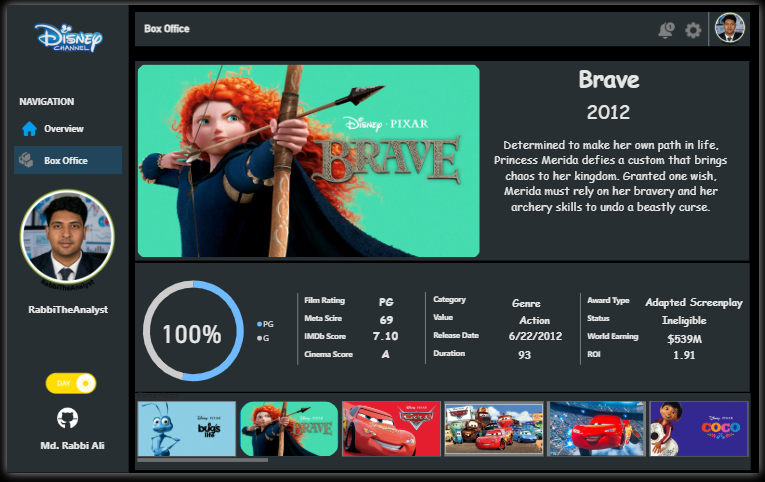Image resolution: width=765 pixels, height=482 pixels.
Task: Click the Brave movie title
Action: pyautogui.click(x=609, y=80)
